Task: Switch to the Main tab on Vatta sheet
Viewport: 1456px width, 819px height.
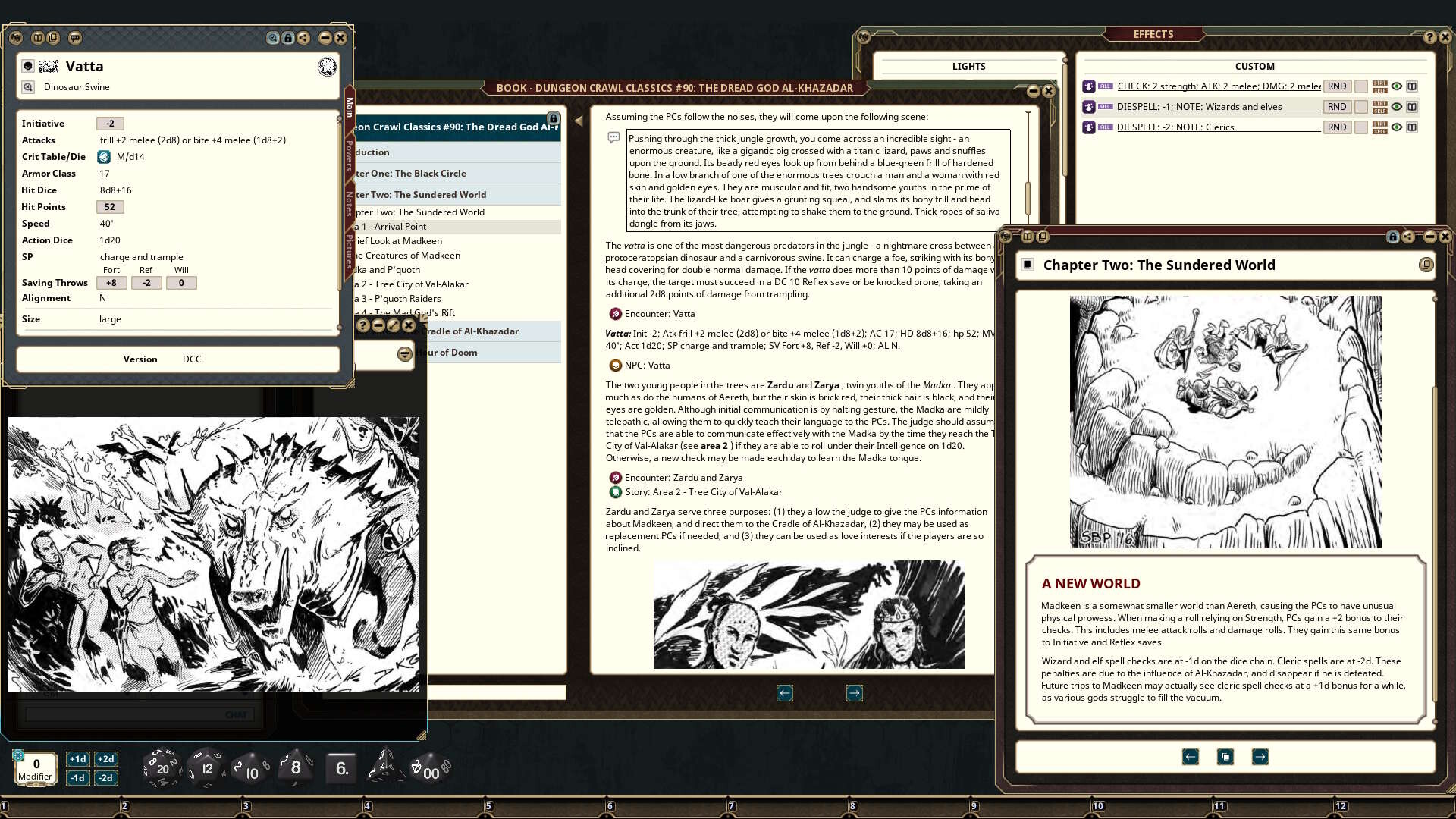Action: (x=350, y=107)
